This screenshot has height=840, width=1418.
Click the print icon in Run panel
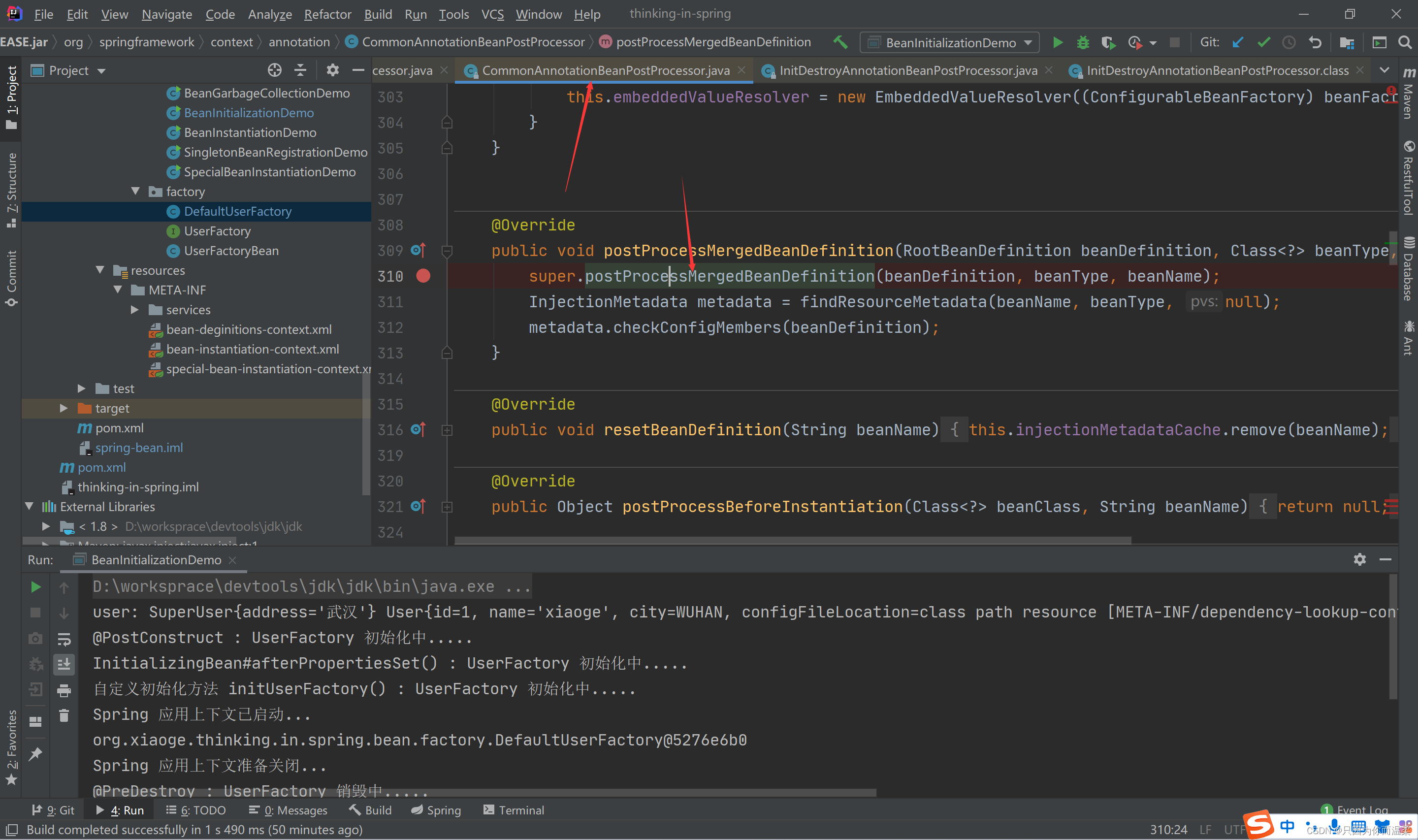(x=64, y=690)
